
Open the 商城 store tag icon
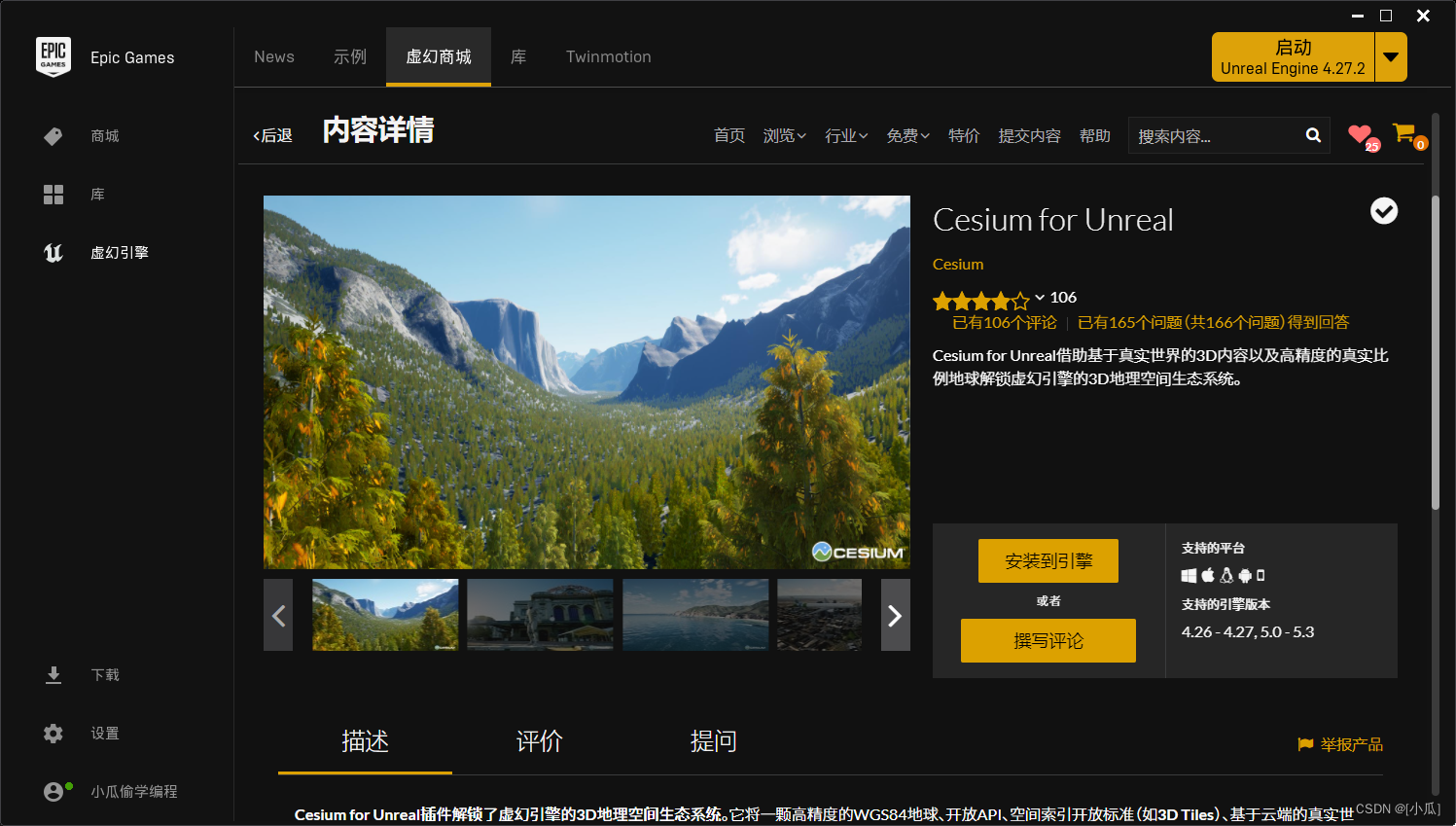[53, 136]
